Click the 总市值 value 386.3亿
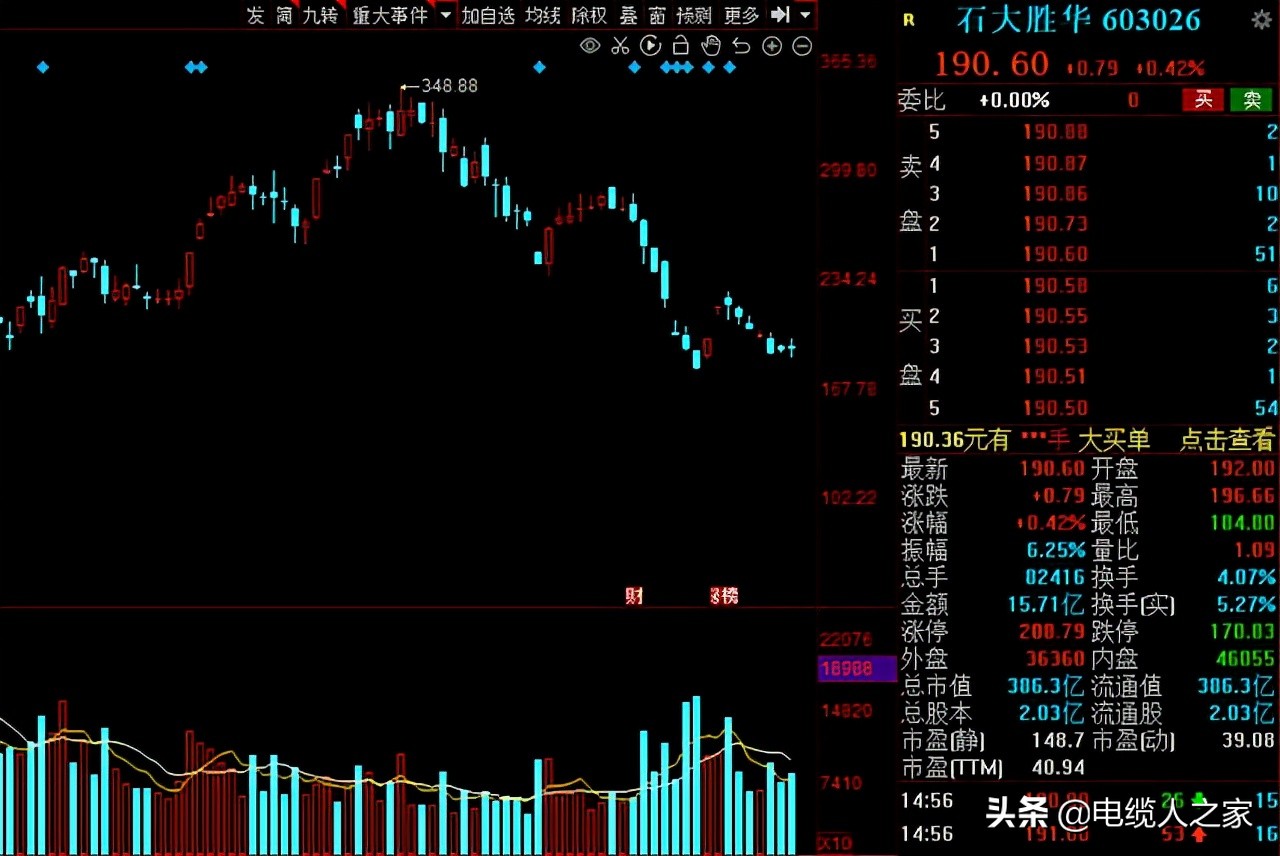 point(1047,687)
